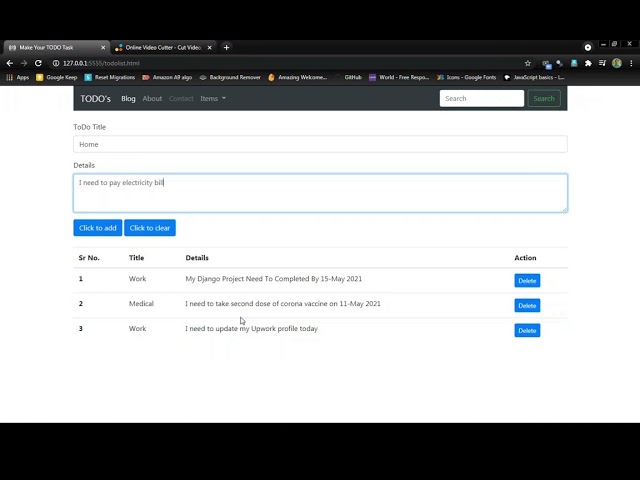The image size is (640, 480).
Task: Click the Details column header
Action: point(197,258)
